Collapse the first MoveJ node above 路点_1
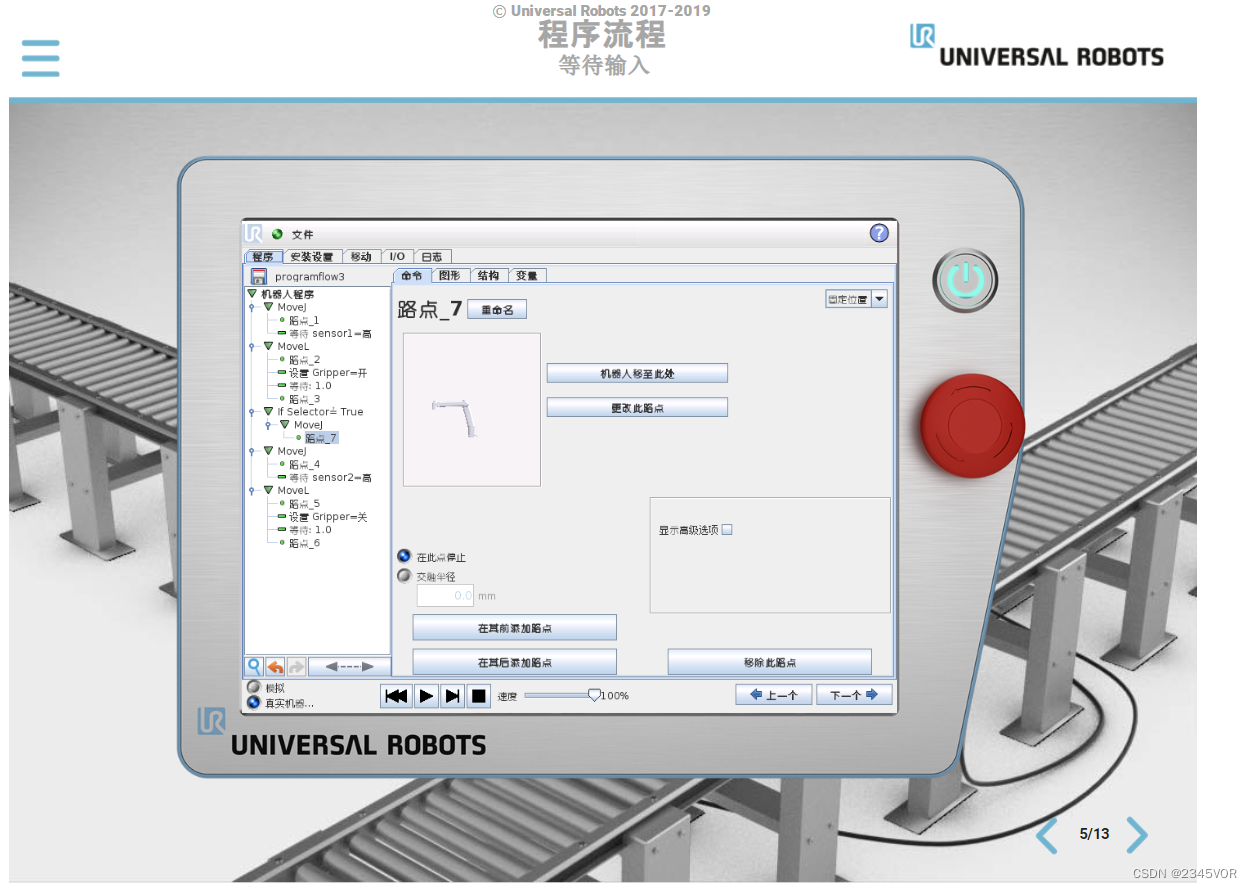The width and height of the screenshot is (1252, 888). (268, 307)
